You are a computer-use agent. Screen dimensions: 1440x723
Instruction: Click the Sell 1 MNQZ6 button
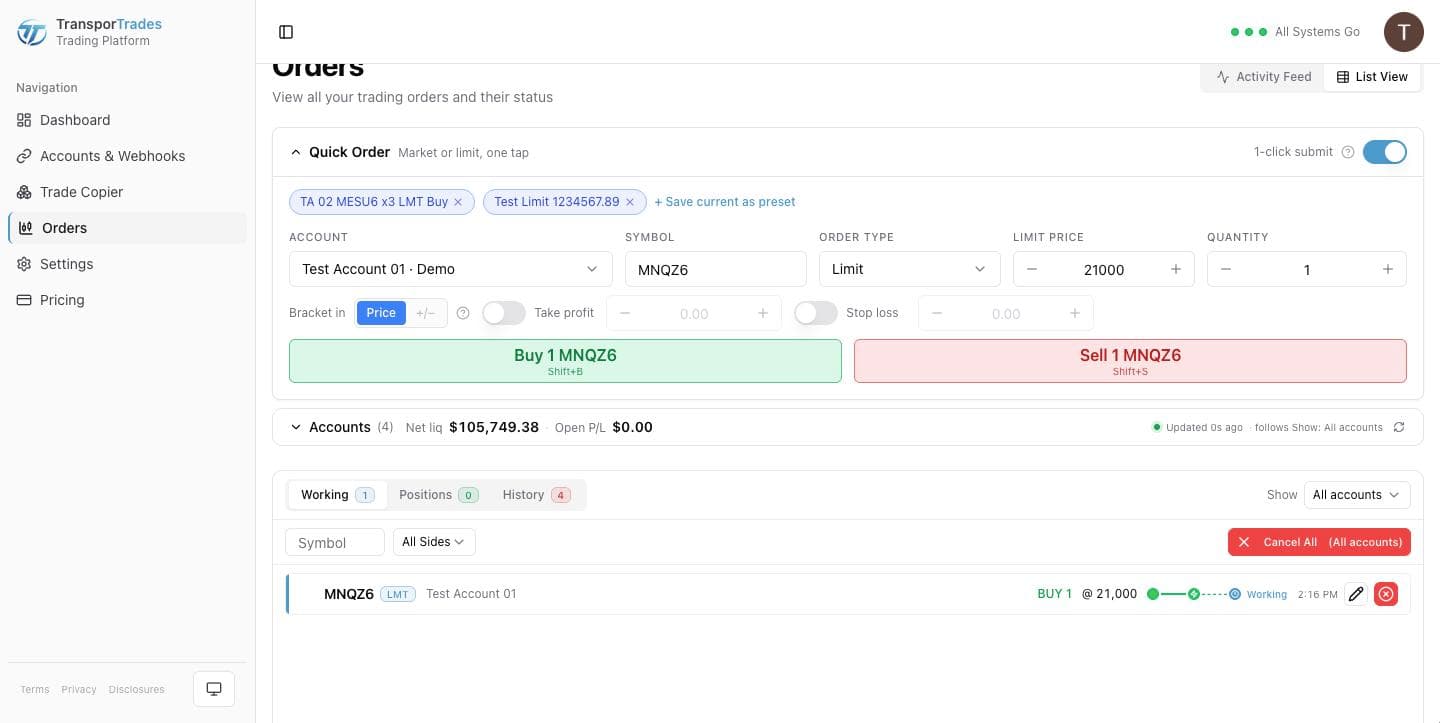1130,361
